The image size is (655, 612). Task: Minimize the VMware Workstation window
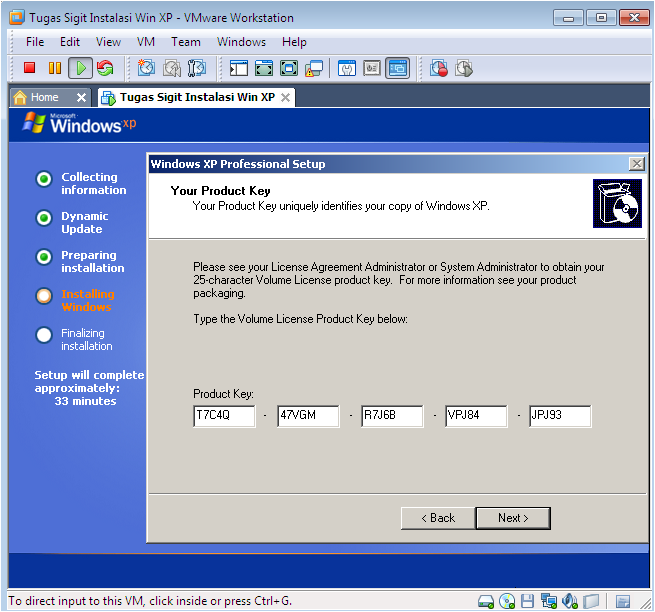point(568,18)
